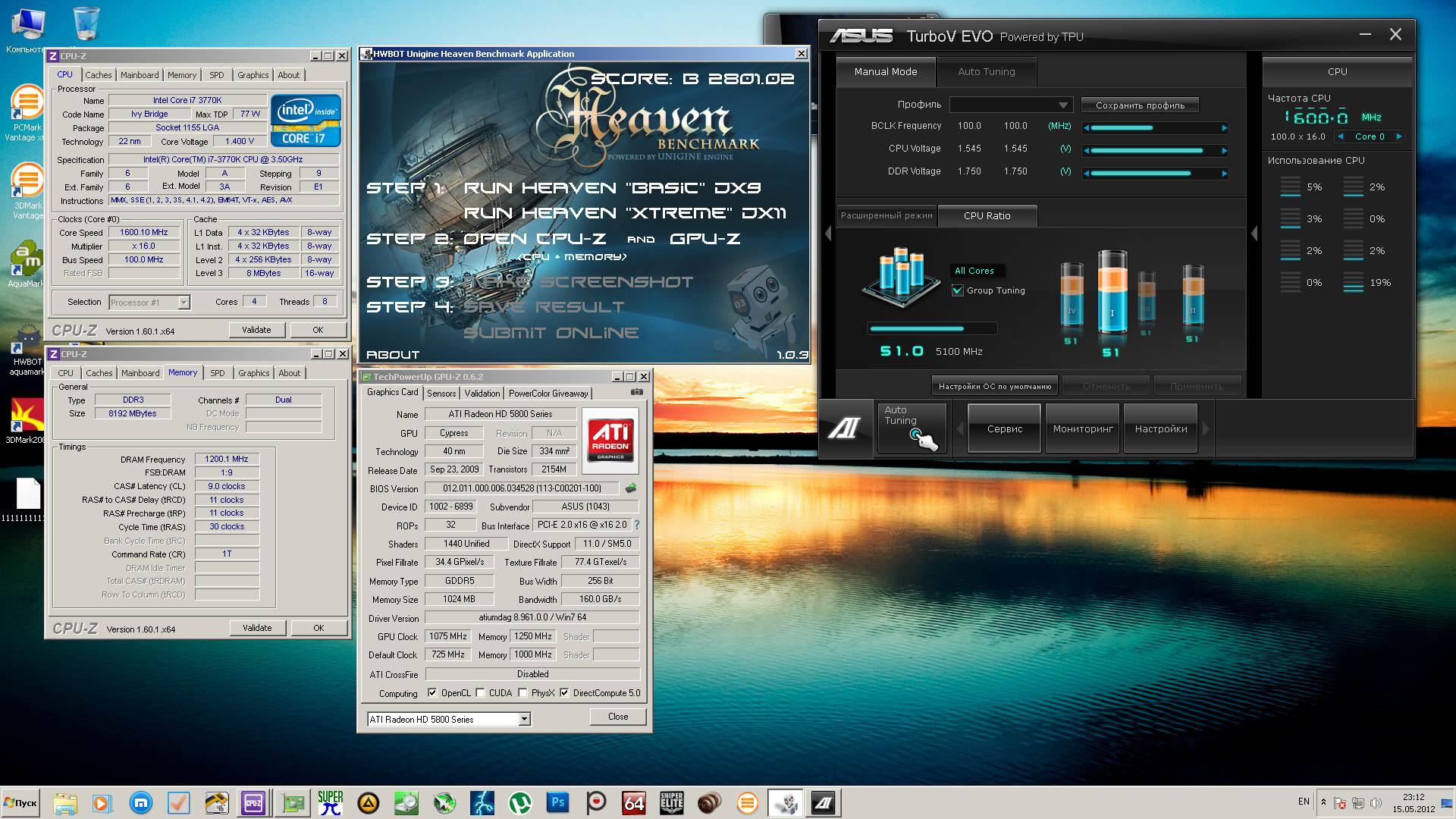Click the GPU-Z BIOS save chip icon

click(x=630, y=488)
